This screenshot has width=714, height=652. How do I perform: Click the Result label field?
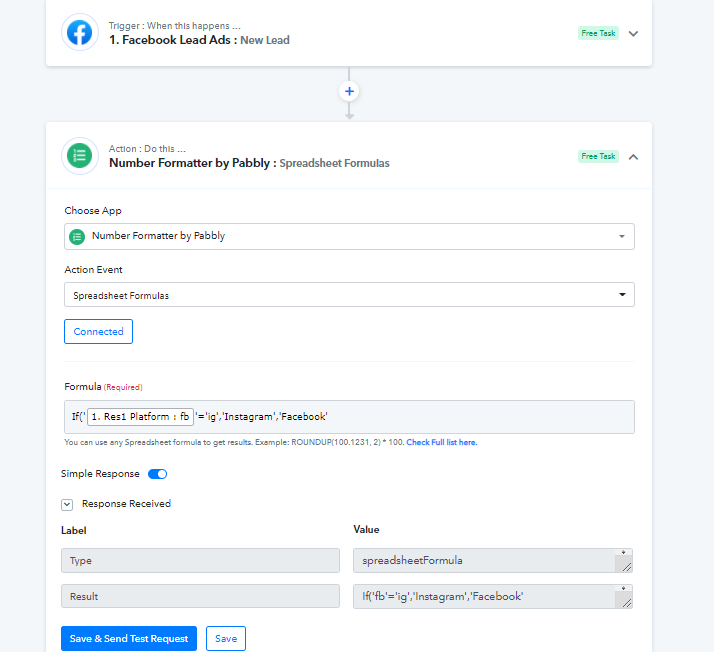200,596
